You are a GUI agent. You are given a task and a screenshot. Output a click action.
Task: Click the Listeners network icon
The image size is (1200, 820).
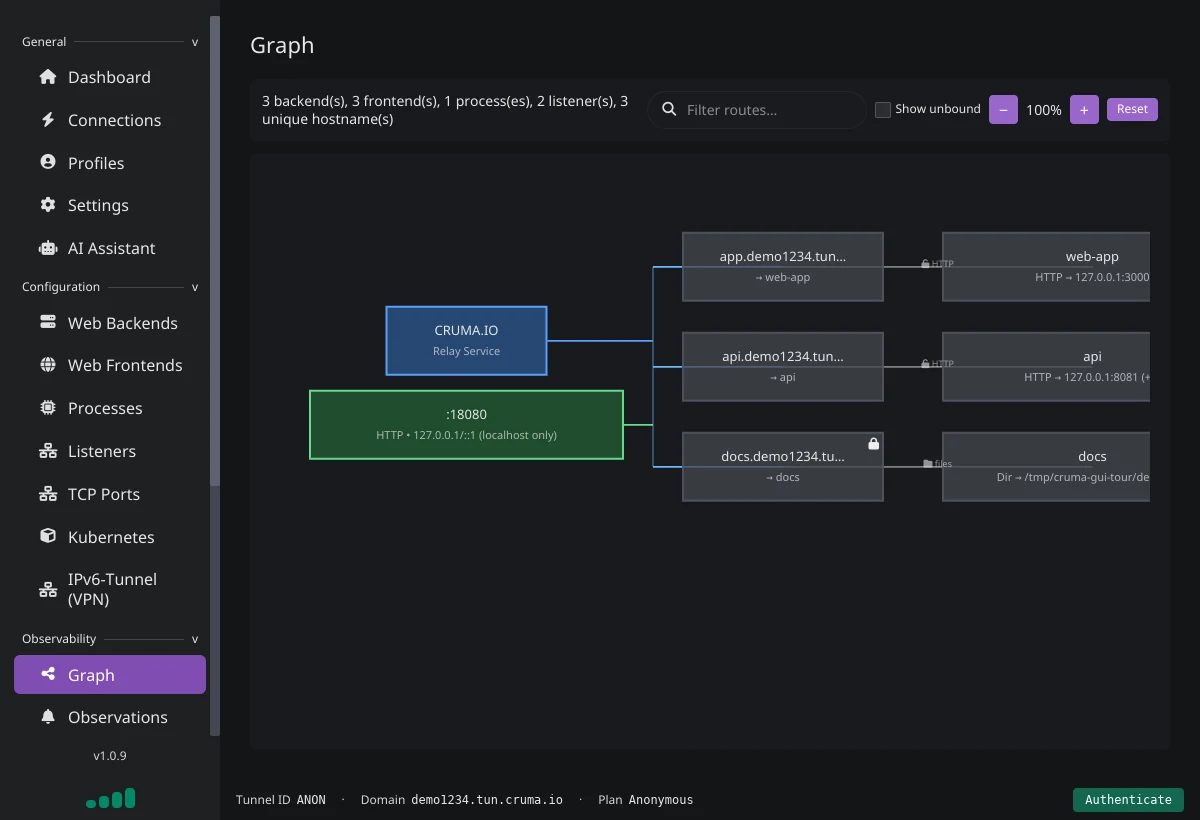pos(47,451)
